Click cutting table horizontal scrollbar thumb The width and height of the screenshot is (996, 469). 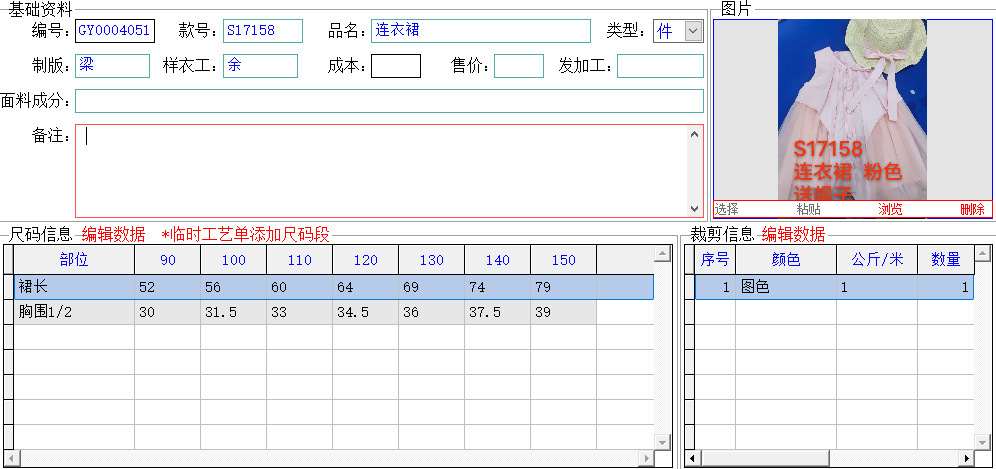(x=765, y=458)
